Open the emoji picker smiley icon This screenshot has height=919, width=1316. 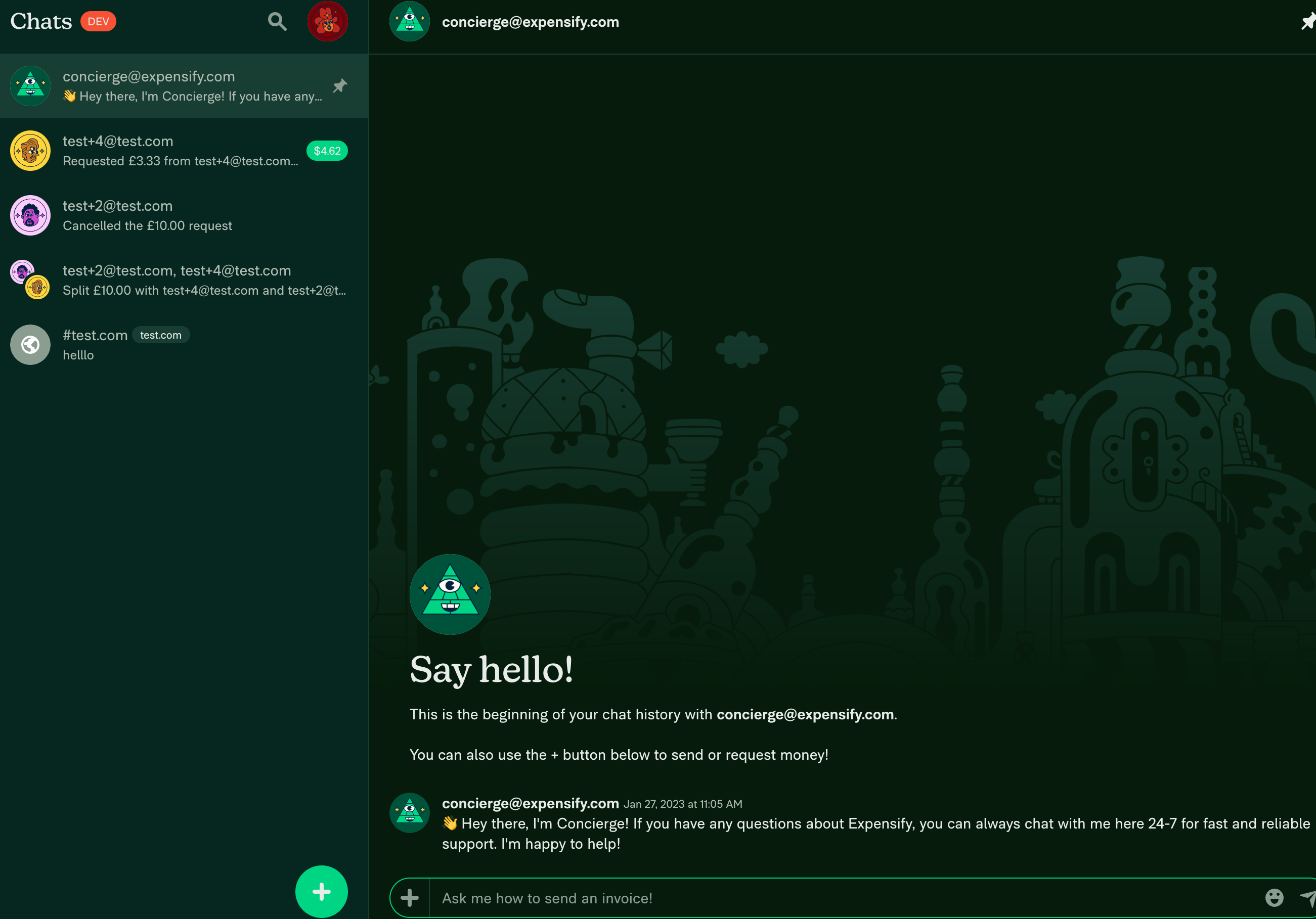[1274, 898]
